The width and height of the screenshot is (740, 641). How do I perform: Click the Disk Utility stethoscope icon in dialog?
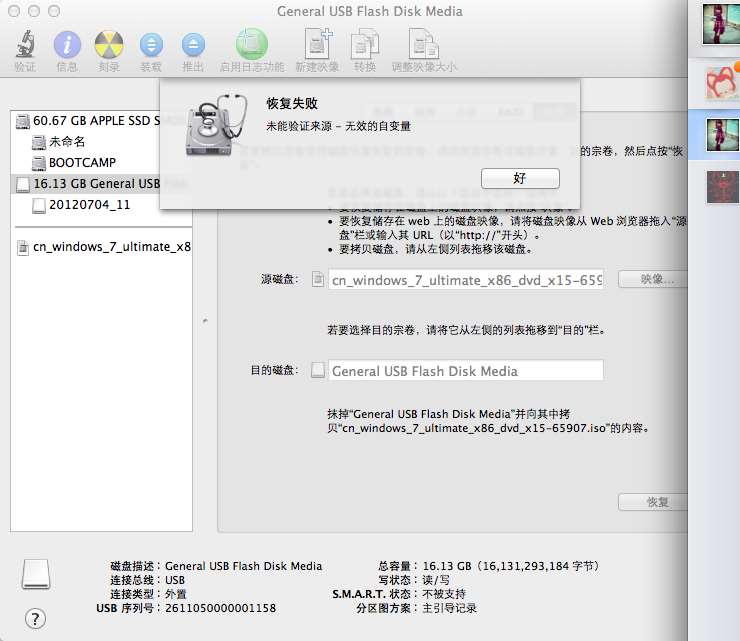(217, 125)
